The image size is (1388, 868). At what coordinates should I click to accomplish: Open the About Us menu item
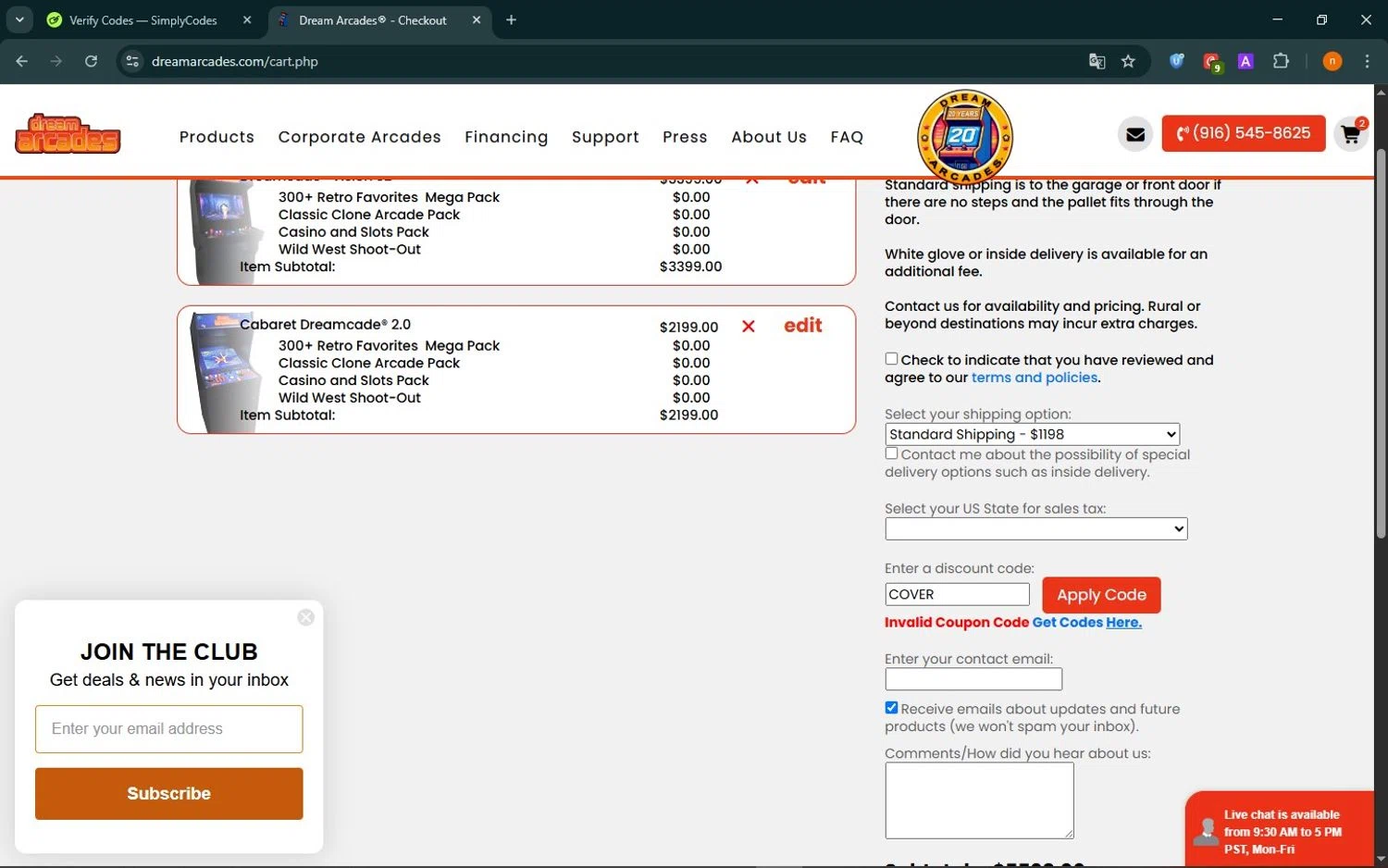[769, 137]
